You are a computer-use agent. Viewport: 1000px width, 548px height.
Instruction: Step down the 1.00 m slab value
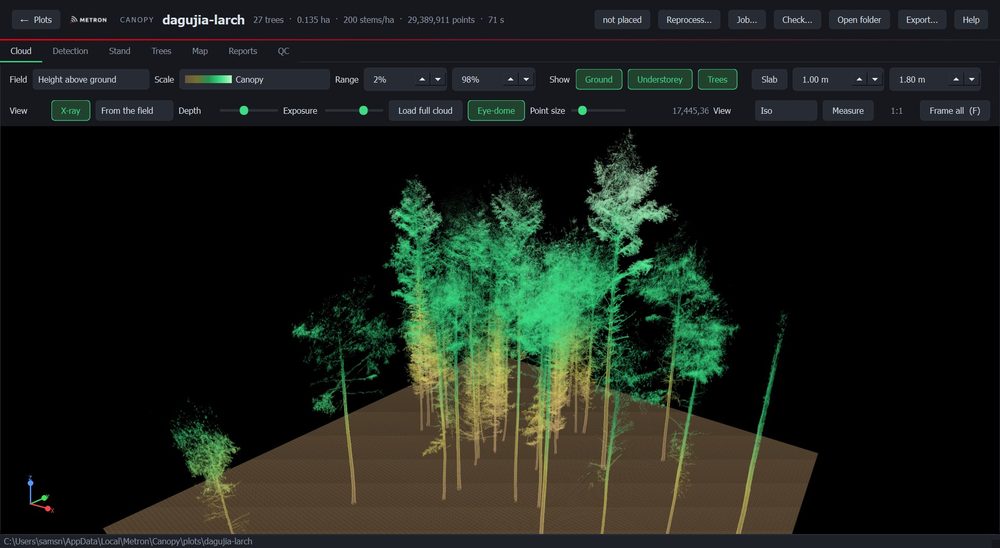pyautogui.click(x=875, y=80)
